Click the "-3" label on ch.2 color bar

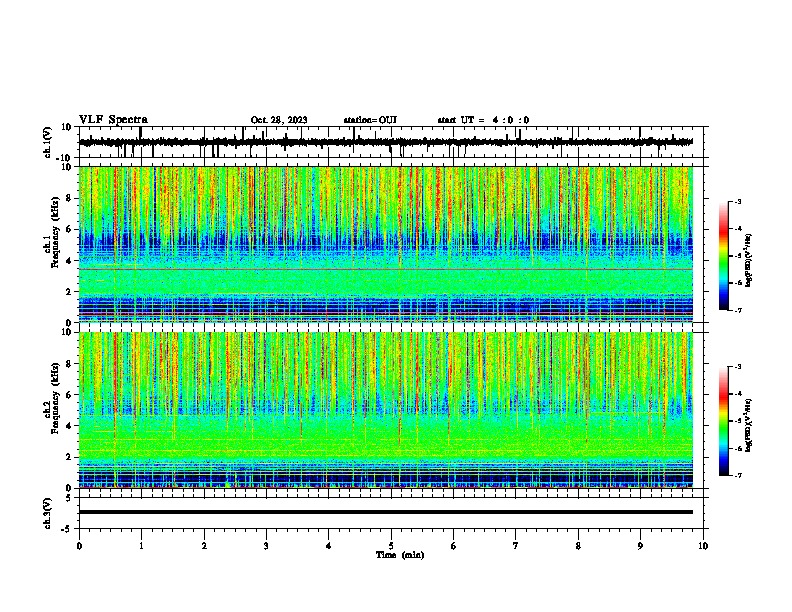point(737,367)
